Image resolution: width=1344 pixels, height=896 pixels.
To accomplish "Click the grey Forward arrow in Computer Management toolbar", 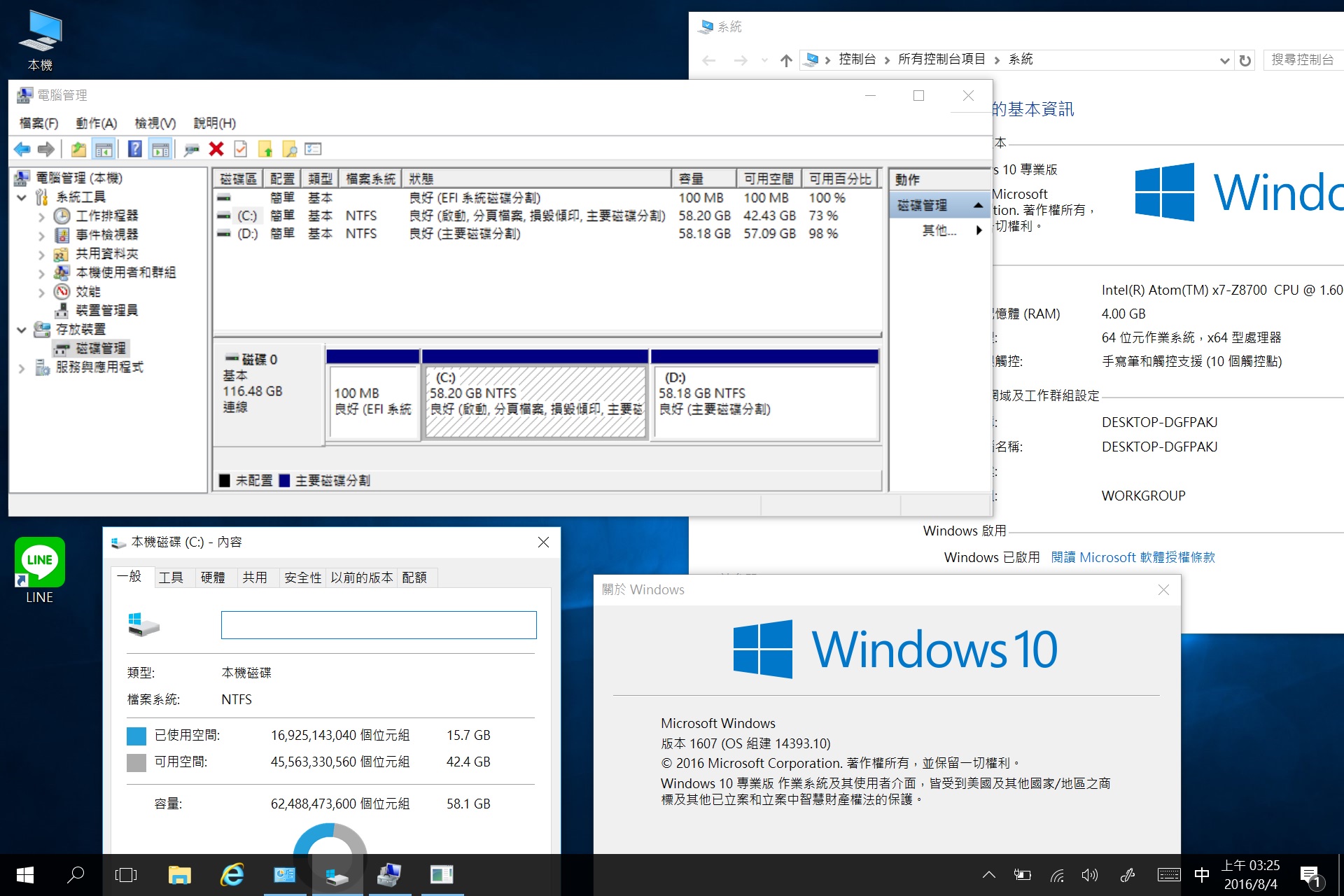I will [x=46, y=149].
